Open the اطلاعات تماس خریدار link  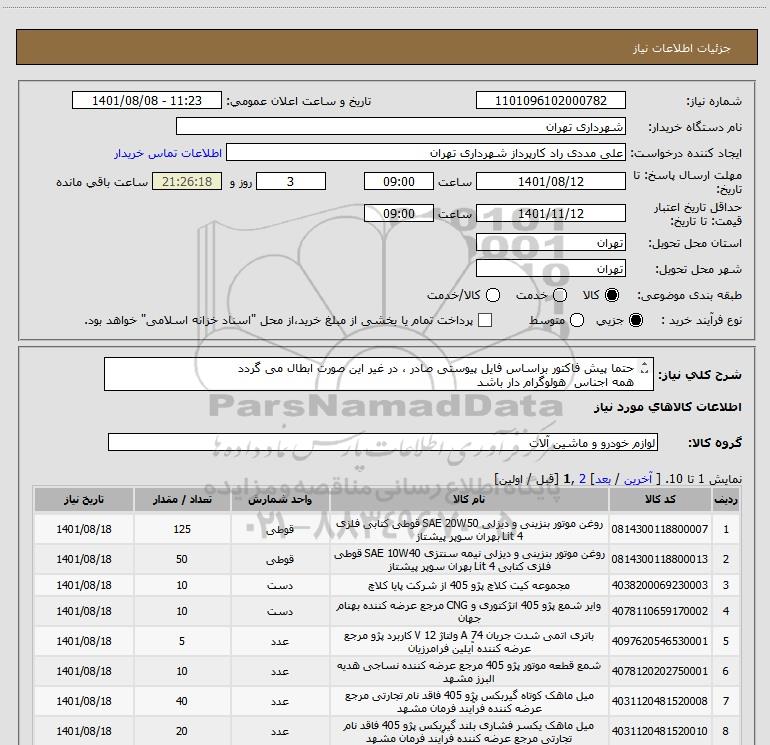(168, 153)
